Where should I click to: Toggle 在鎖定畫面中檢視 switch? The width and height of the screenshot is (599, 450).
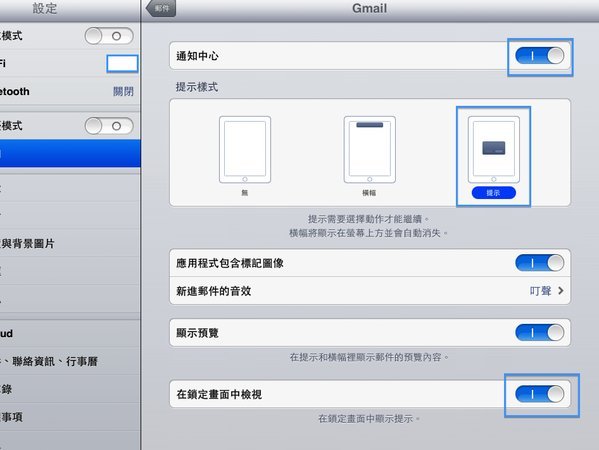[540, 394]
